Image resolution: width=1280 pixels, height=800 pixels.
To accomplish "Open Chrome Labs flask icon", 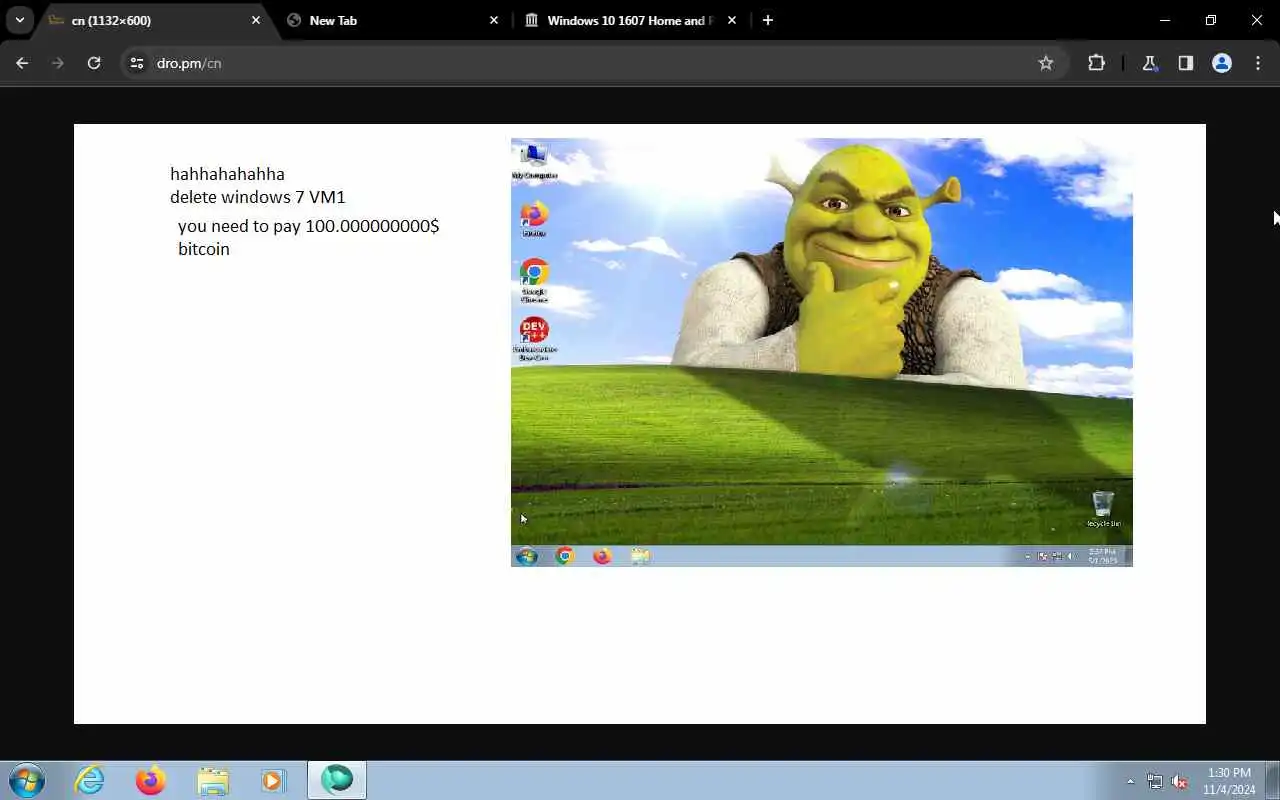I will pos(1149,63).
